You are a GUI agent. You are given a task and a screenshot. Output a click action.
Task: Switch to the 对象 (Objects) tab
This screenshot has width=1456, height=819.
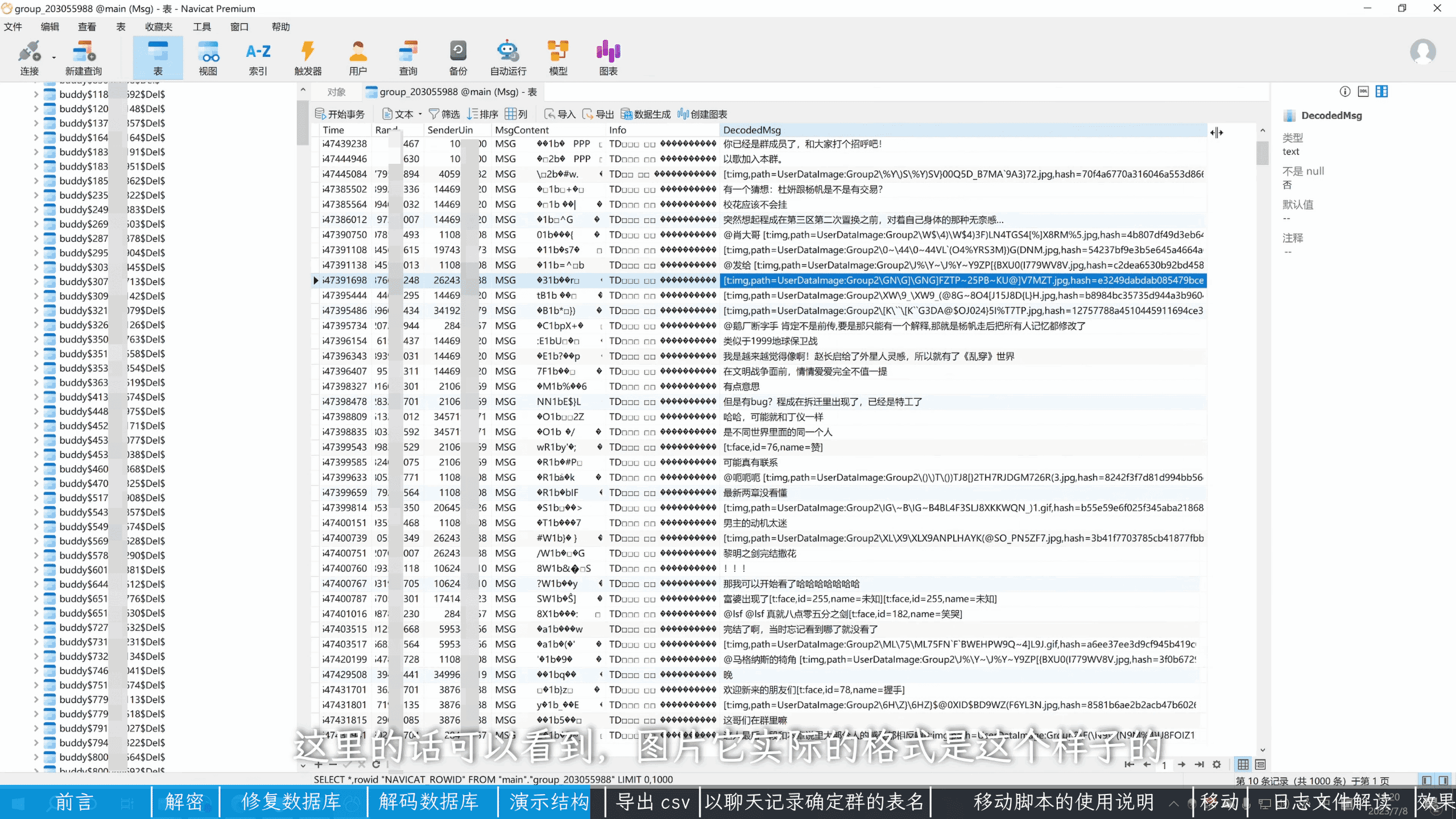coord(336,92)
